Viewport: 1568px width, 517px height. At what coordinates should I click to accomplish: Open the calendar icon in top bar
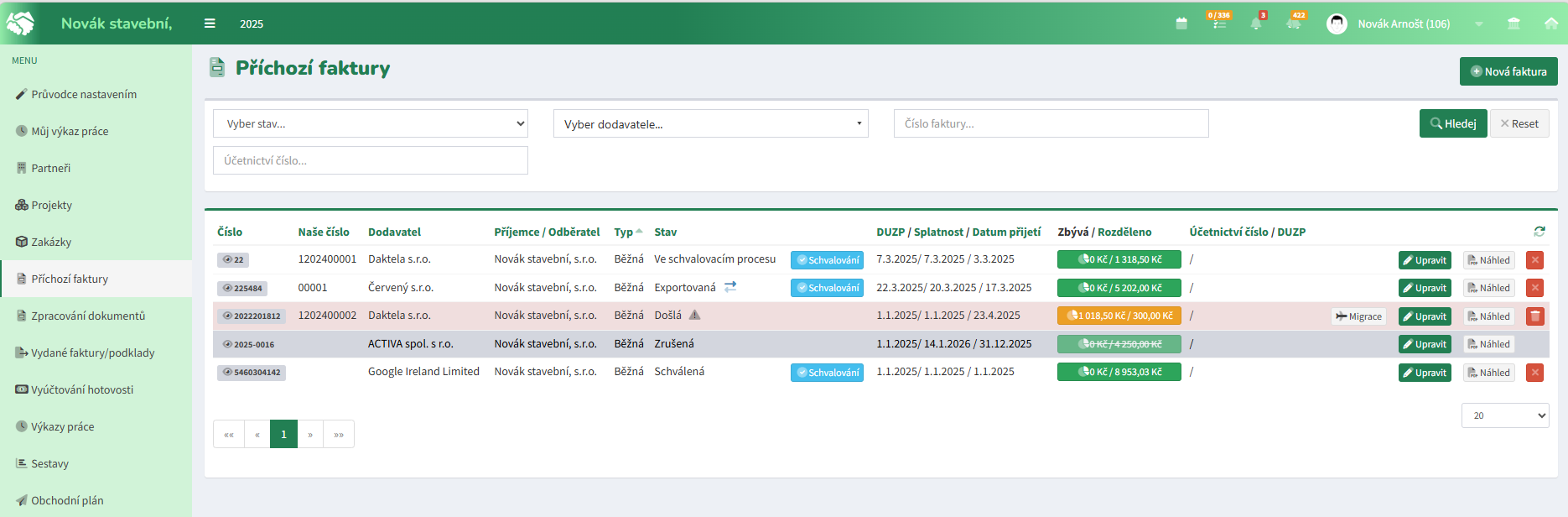pos(1181,23)
